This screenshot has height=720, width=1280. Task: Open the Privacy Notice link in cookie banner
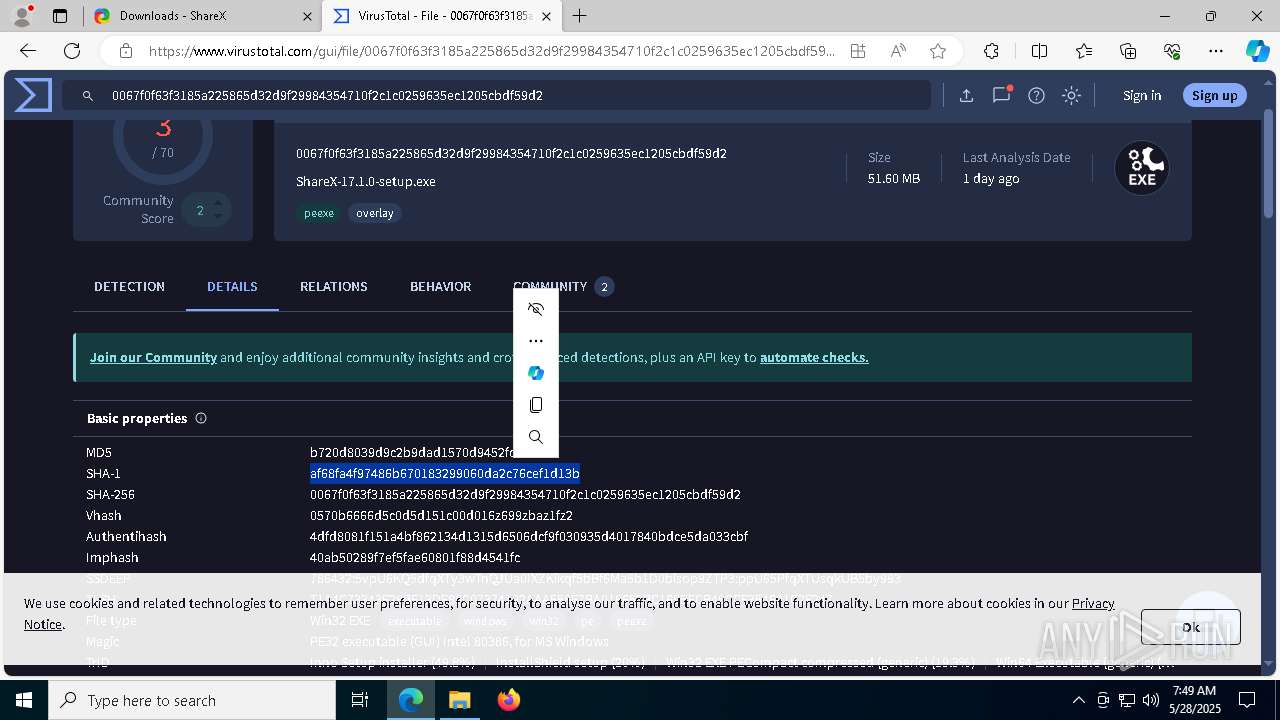1093,603
